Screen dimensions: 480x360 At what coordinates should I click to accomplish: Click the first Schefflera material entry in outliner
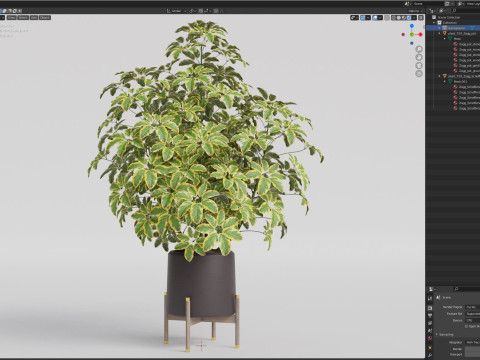pyautogui.click(x=467, y=87)
